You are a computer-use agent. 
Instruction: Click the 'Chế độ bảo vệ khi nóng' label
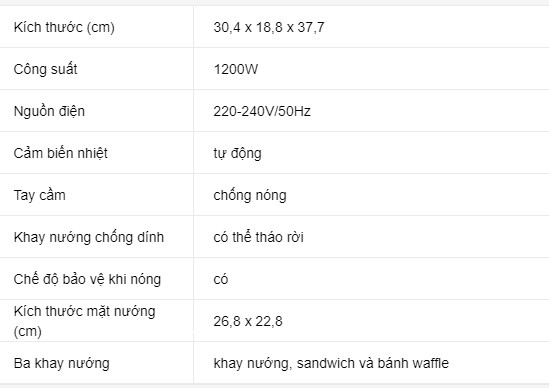tap(87, 279)
